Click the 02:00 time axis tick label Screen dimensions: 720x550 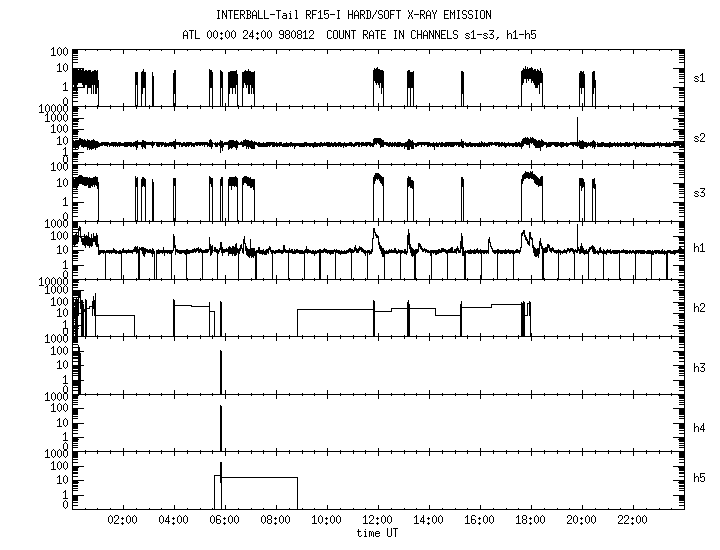123,521
